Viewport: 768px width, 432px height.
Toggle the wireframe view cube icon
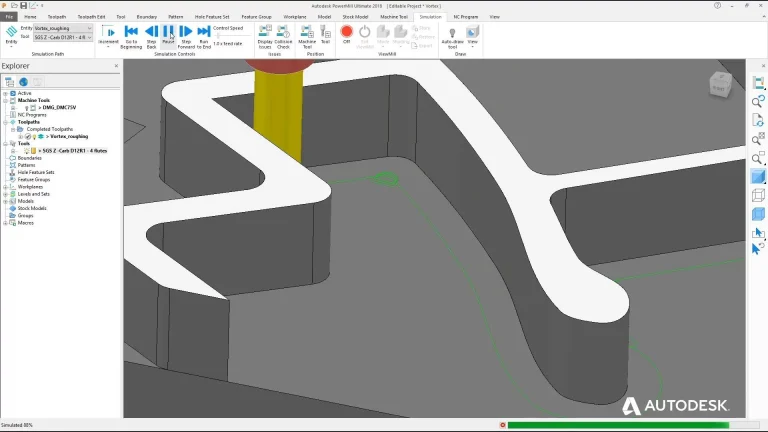click(758, 195)
